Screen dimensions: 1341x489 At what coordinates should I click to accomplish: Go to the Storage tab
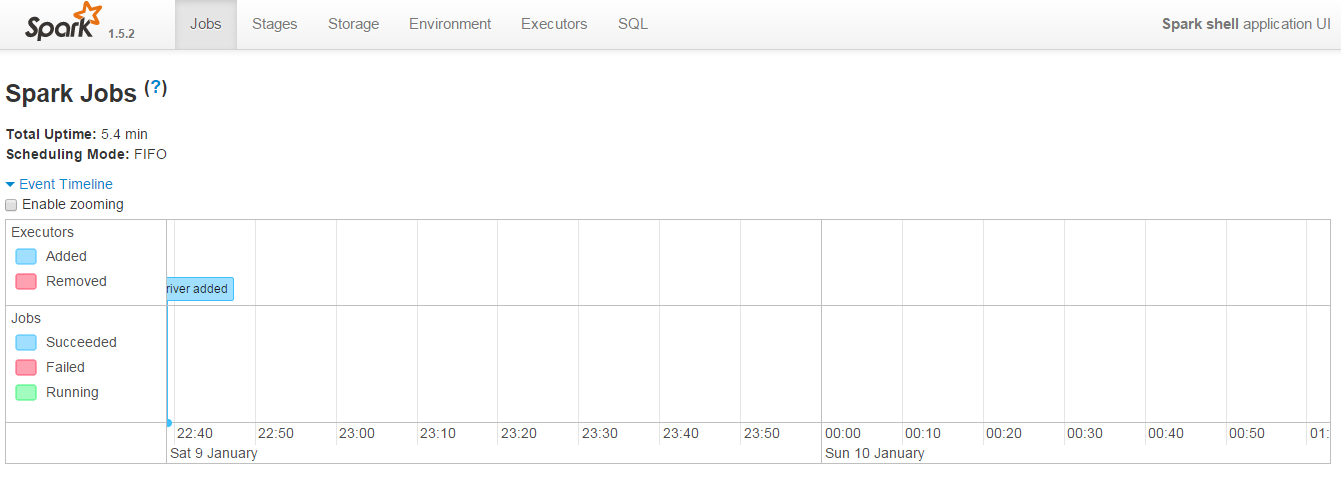[x=353, y=24]
